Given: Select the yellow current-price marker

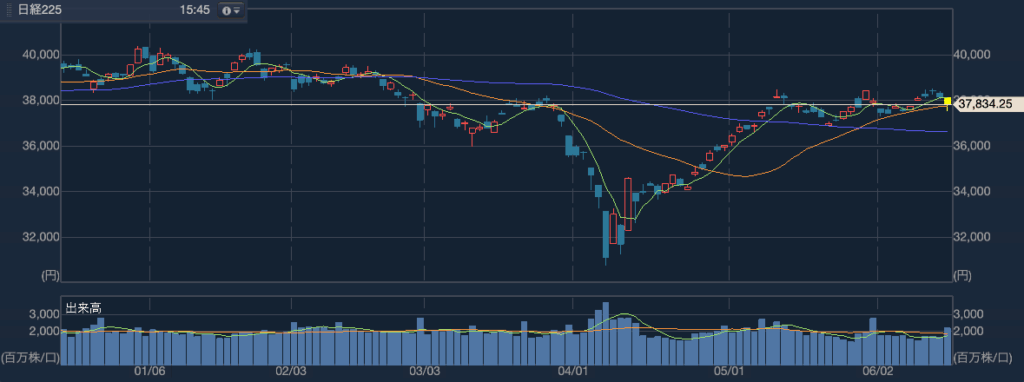Looking at the screenshot, I should point(948,101).
